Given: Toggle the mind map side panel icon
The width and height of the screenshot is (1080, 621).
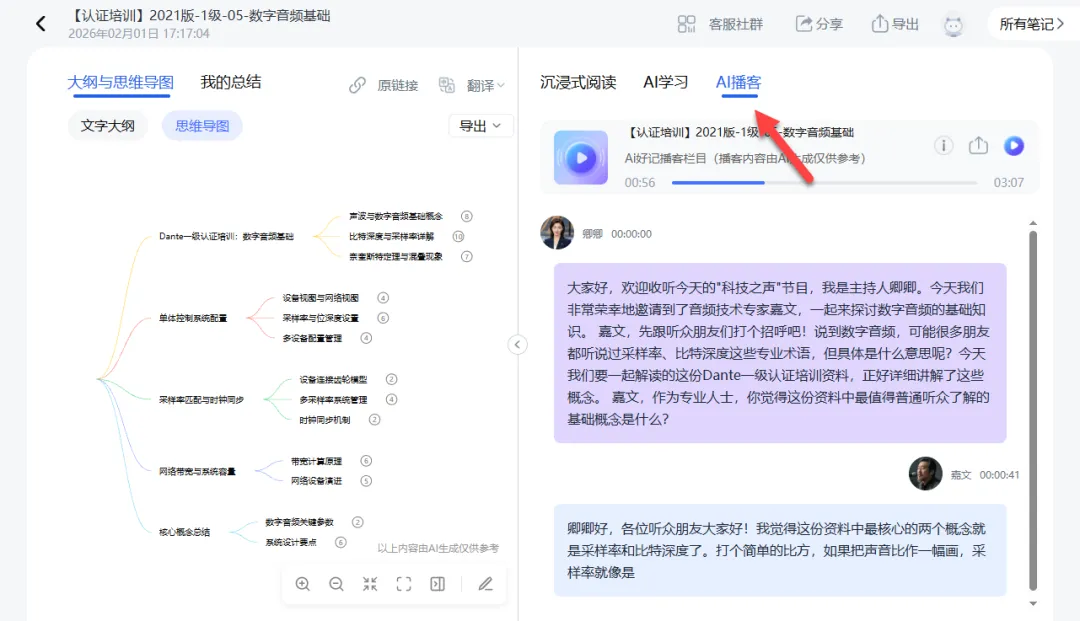Looking at the screenshot, I should point(437,584).
